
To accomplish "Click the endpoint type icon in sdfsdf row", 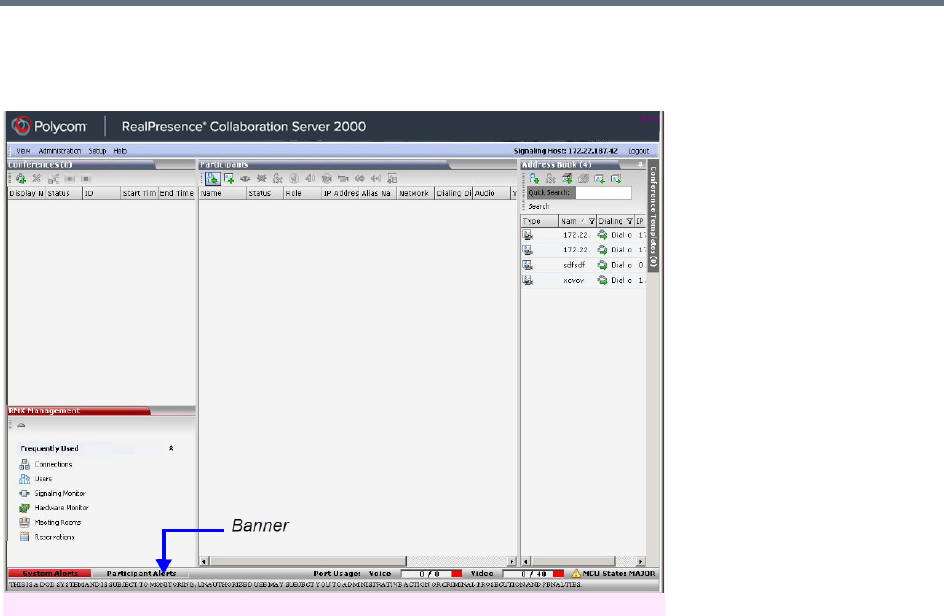I will (x=527, y=265).
